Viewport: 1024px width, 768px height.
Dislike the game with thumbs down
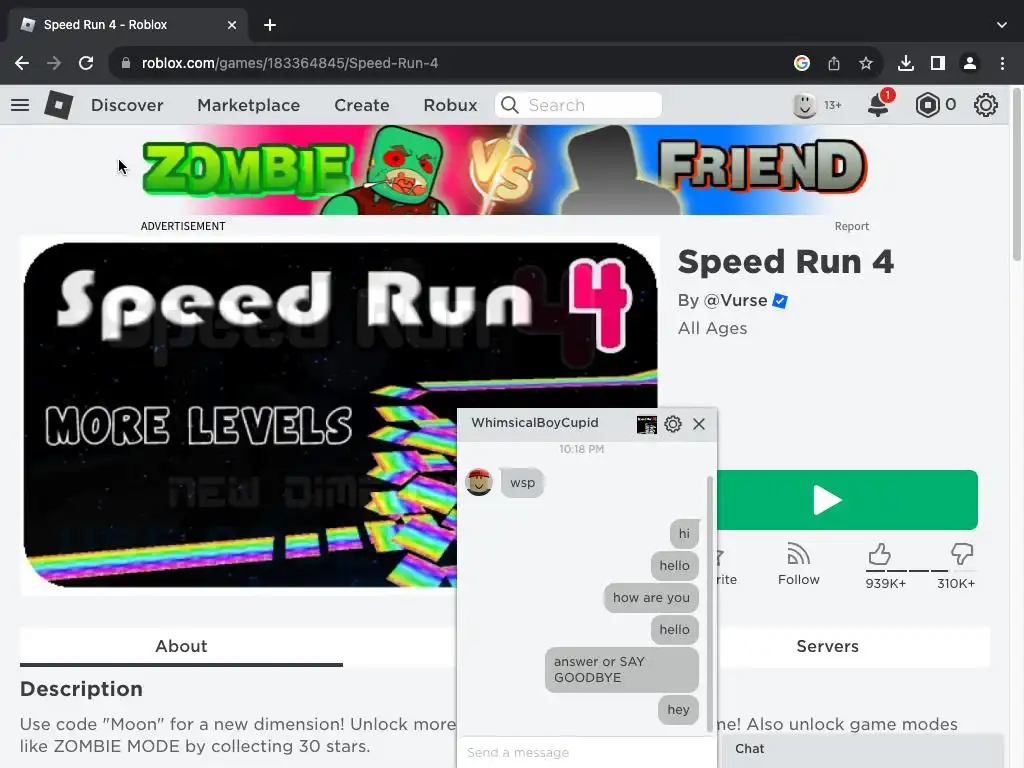961,554
